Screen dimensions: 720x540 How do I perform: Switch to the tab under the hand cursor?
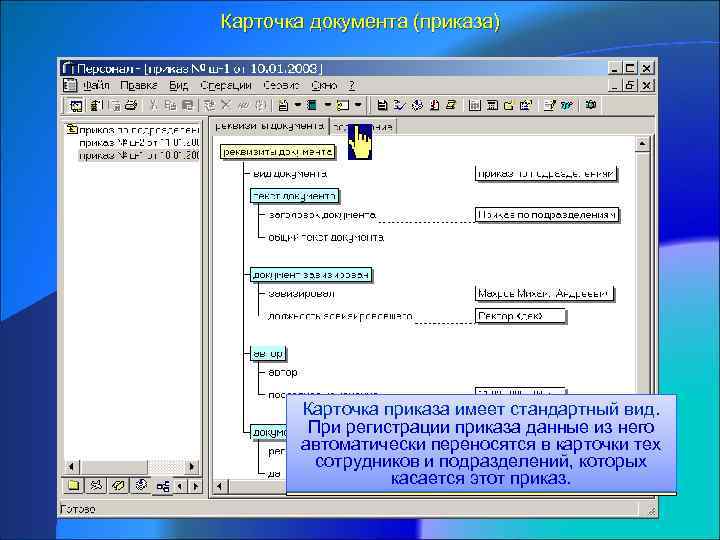click(x=363, y=127)
